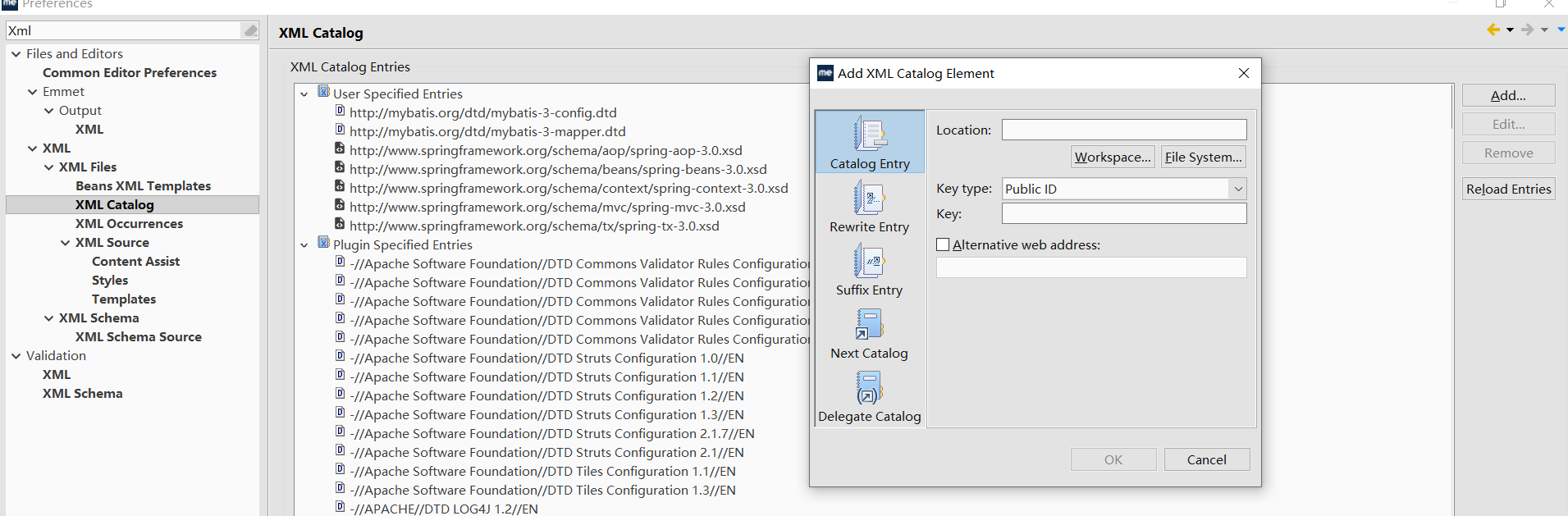Viewport: 1568px width, 516px height.
Task: Enable the Alternative web address checkbox
Action: point(943,244)
